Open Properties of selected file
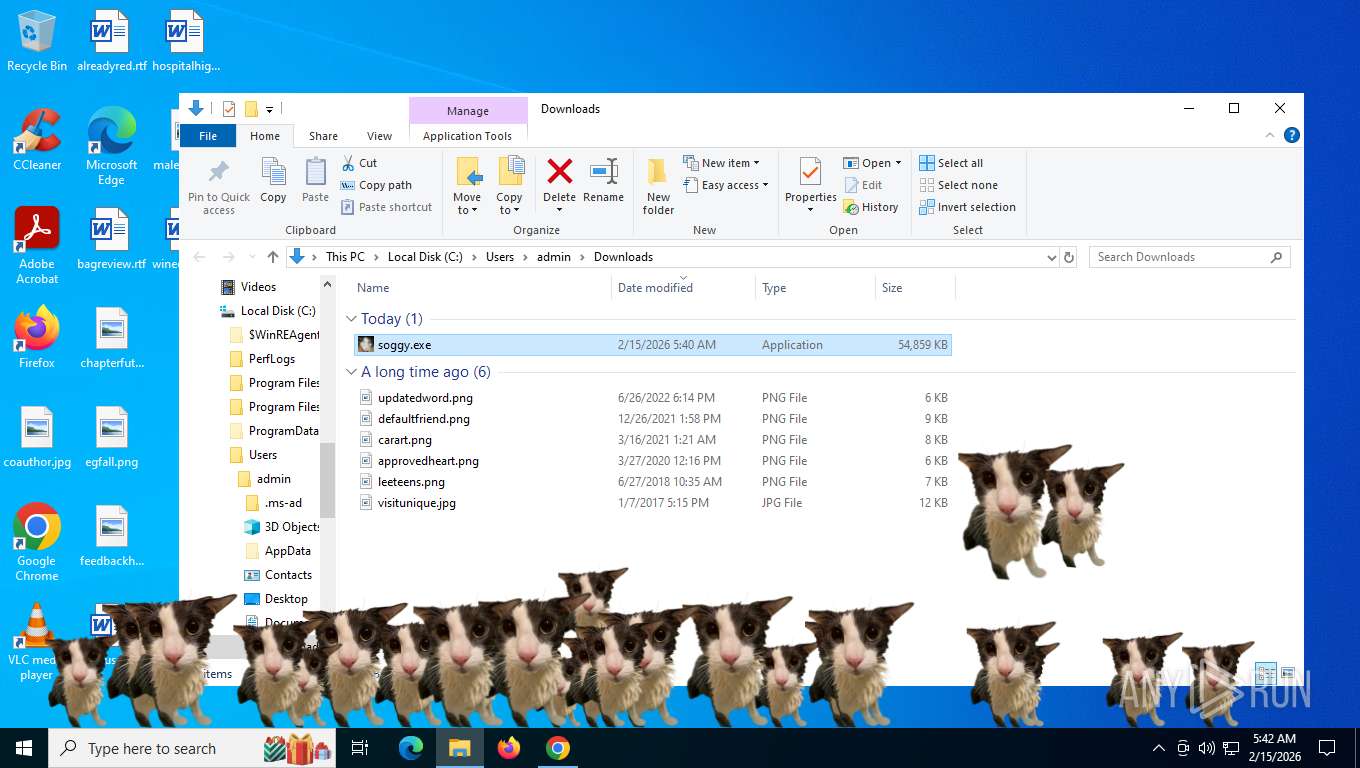Screen dimensions: 1360x768 [x=811, y=186]
